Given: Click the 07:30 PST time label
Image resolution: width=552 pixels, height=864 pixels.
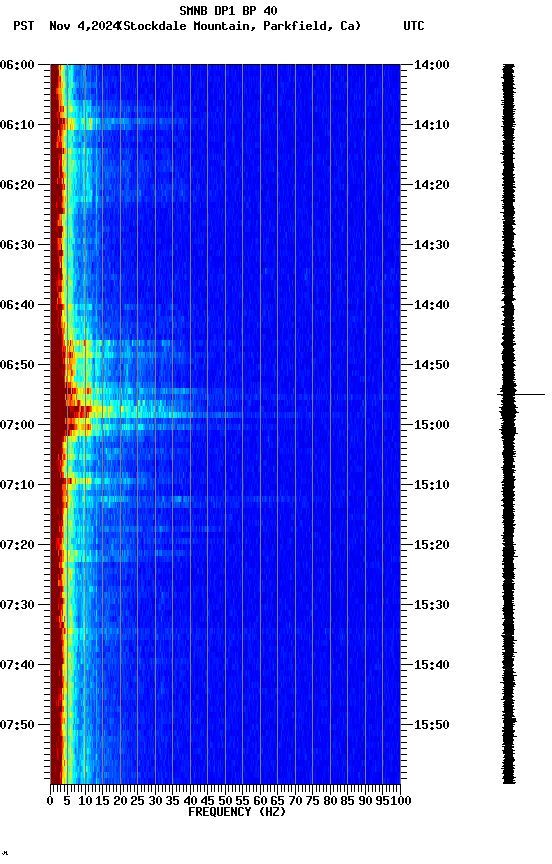Looking at the screenshot, I should (x=17, y=605).
